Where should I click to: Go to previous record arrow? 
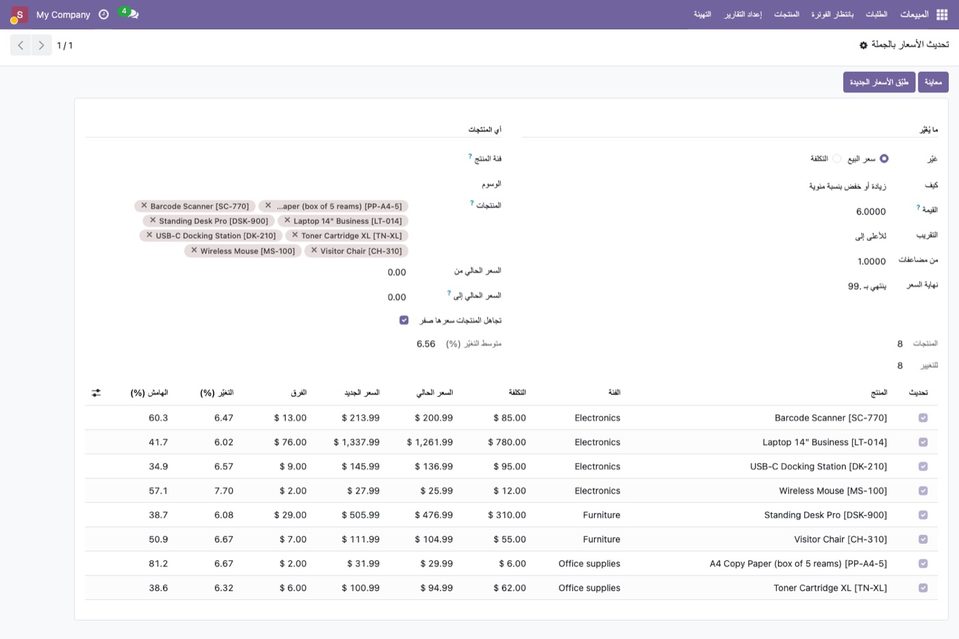click(x=21, y=45)
